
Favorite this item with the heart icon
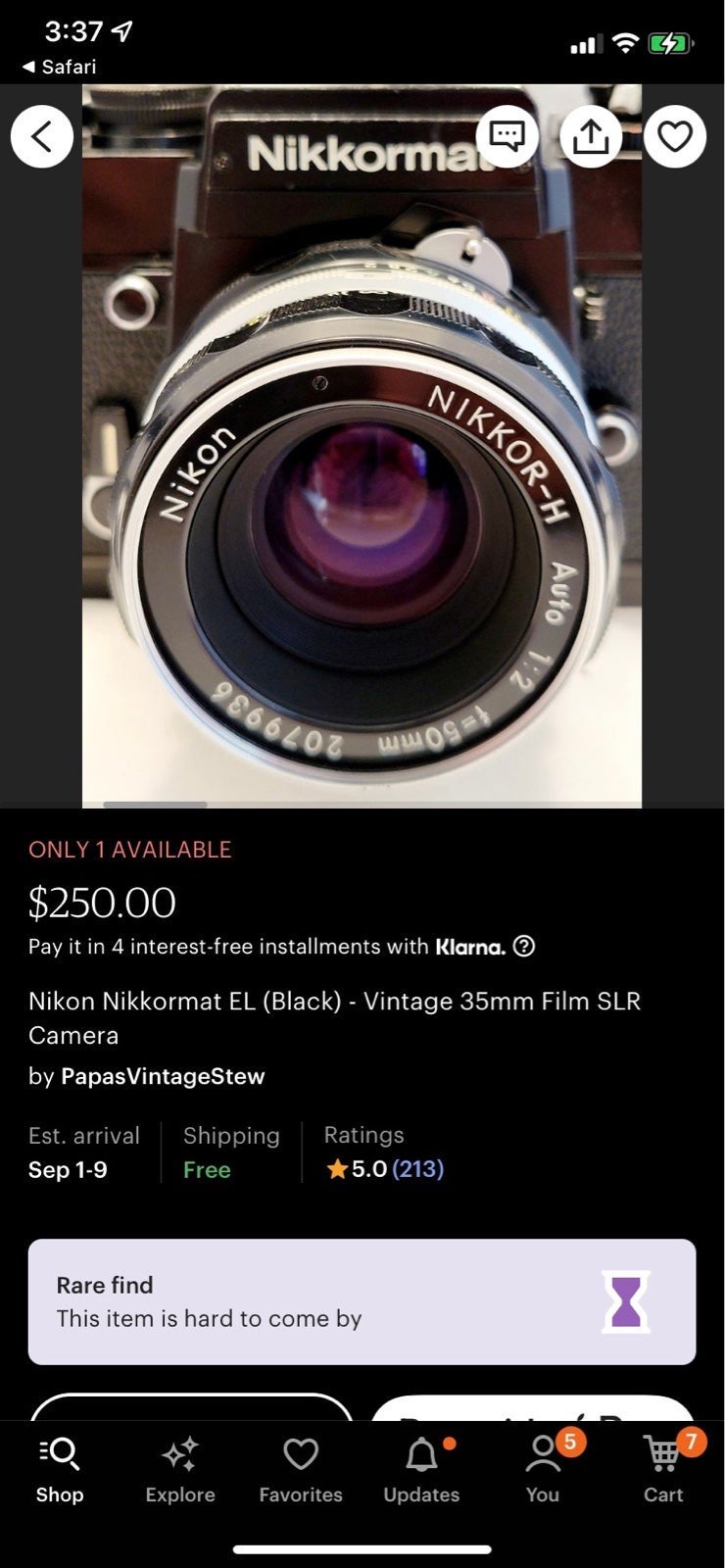[675, 136]
